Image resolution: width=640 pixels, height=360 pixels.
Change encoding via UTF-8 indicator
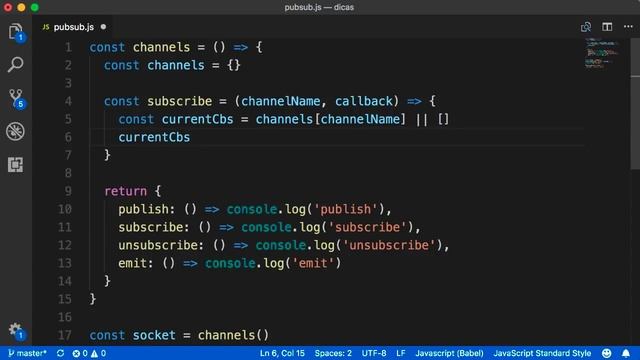[374, 353]
